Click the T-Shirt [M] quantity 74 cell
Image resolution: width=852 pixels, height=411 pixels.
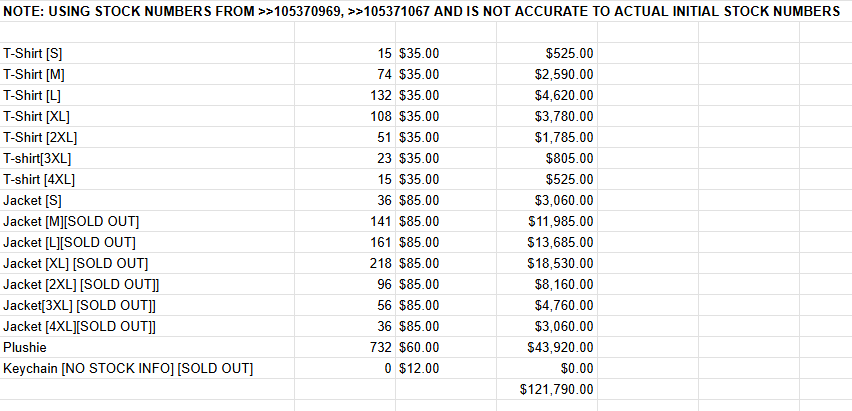345,74
